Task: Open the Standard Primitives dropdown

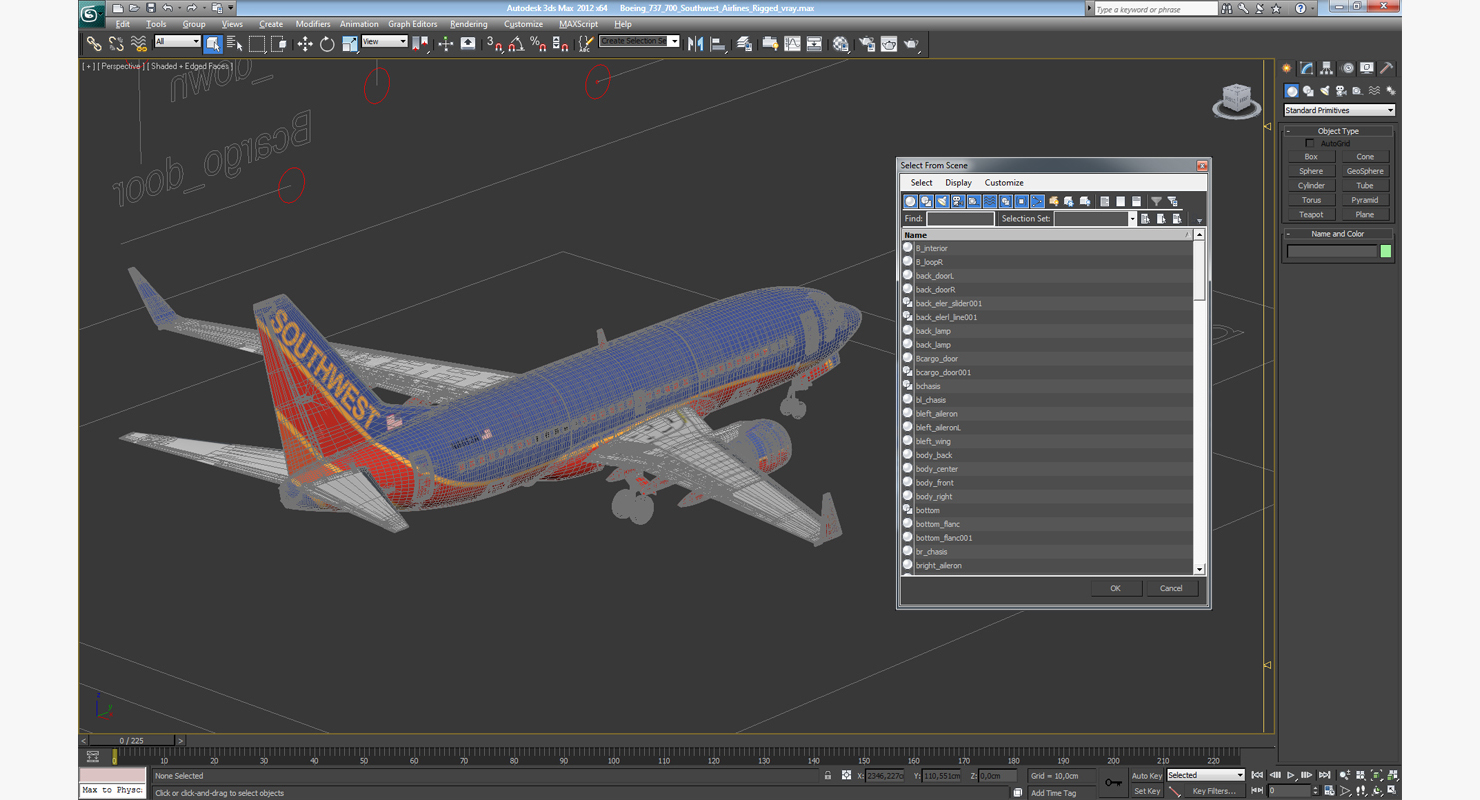Action: (x=1339, y=110)
